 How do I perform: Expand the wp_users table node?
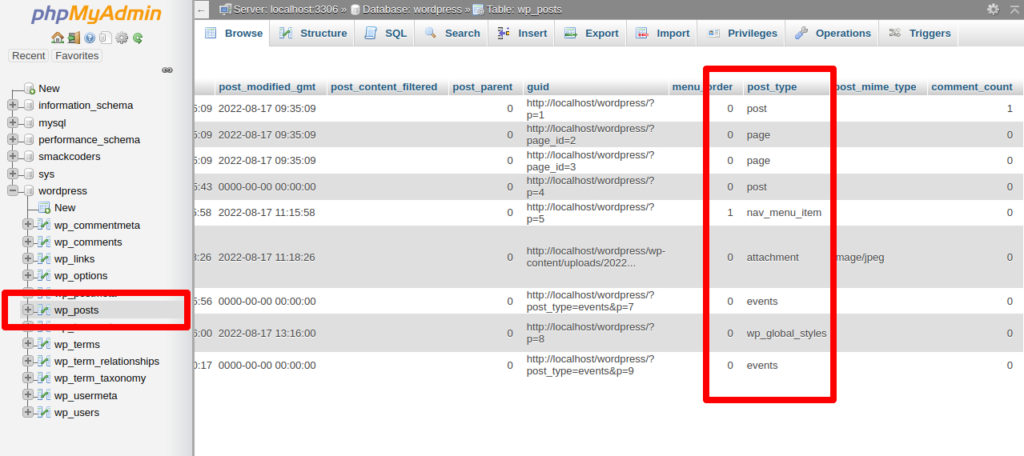click(28, 412)
